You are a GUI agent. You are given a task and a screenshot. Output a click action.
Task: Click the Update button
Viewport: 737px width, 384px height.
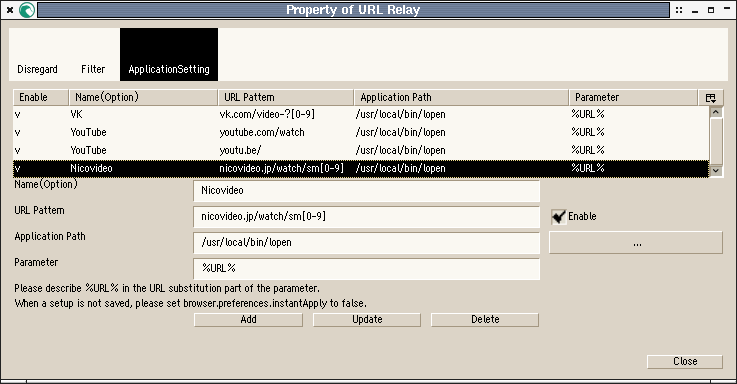[367, 320]
